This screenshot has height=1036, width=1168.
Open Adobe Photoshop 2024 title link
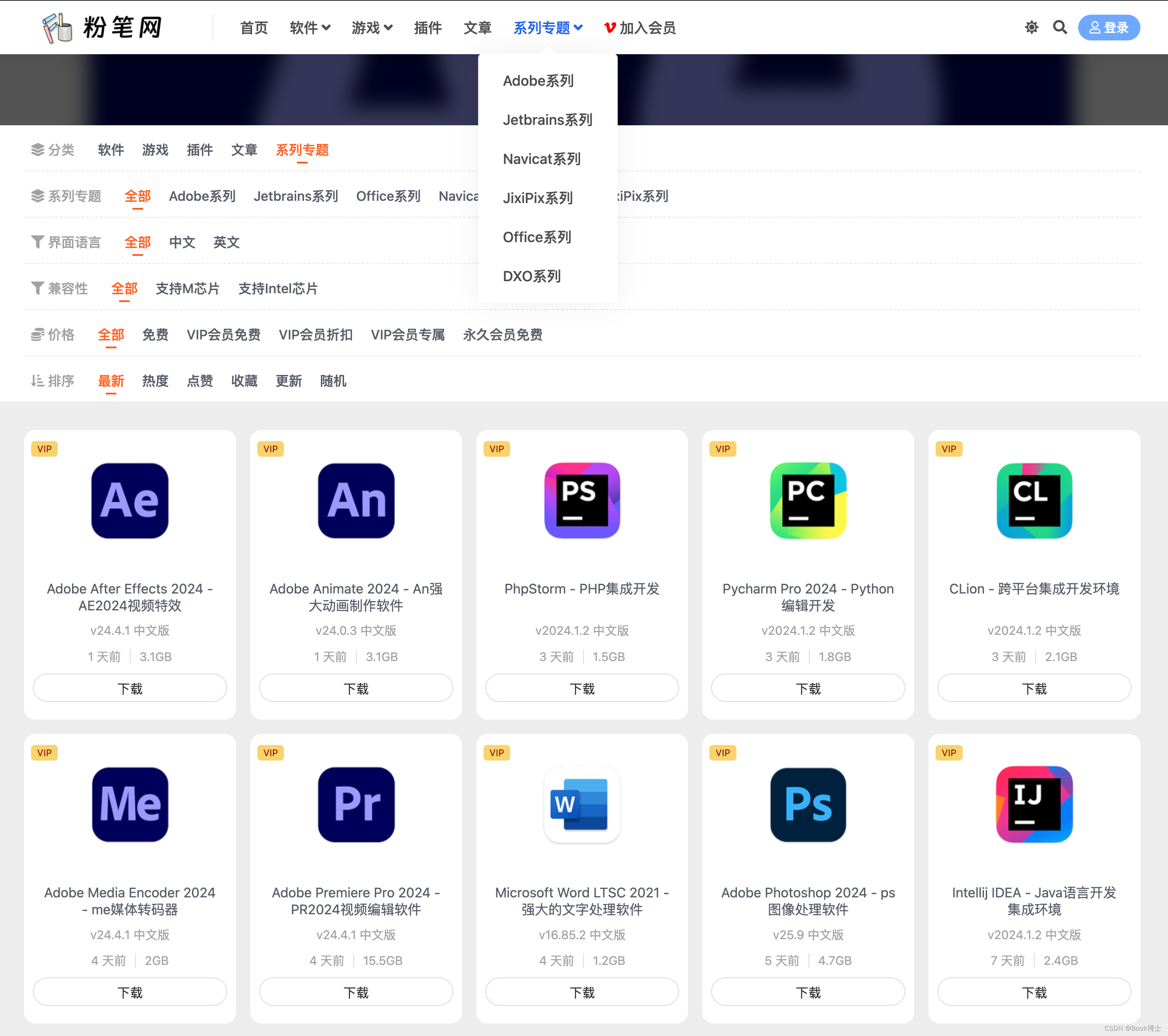tap(808, 901)
